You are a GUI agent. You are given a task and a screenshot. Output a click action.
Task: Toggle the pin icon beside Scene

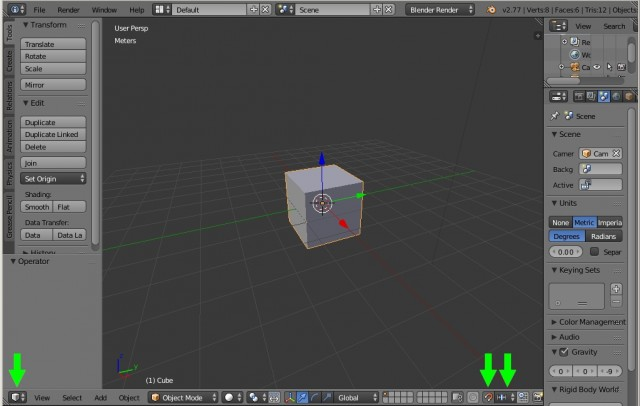[x=554, y=116]
